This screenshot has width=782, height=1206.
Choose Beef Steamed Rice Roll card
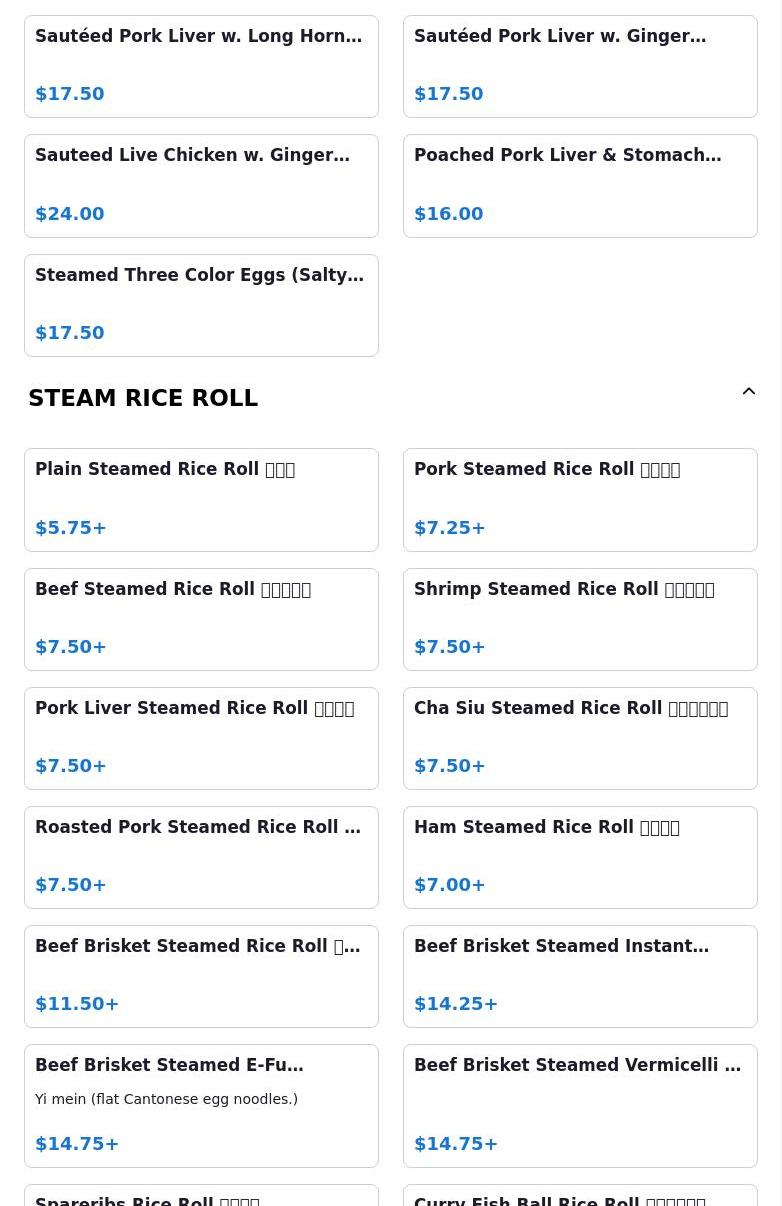(x=201, y=618)
